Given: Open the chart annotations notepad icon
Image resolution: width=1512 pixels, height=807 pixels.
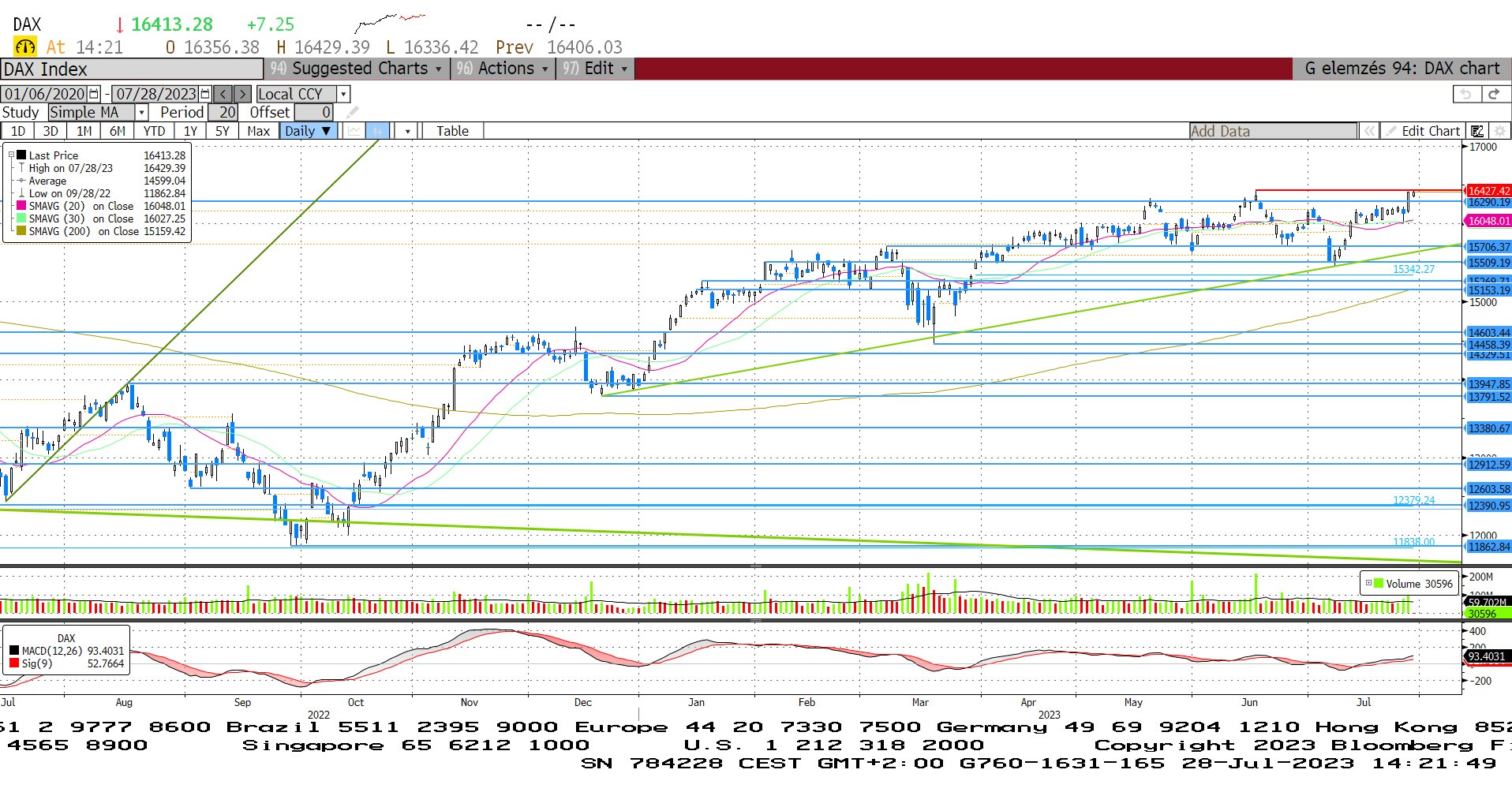Looking at the screenshot, I should pos(1477,131).
